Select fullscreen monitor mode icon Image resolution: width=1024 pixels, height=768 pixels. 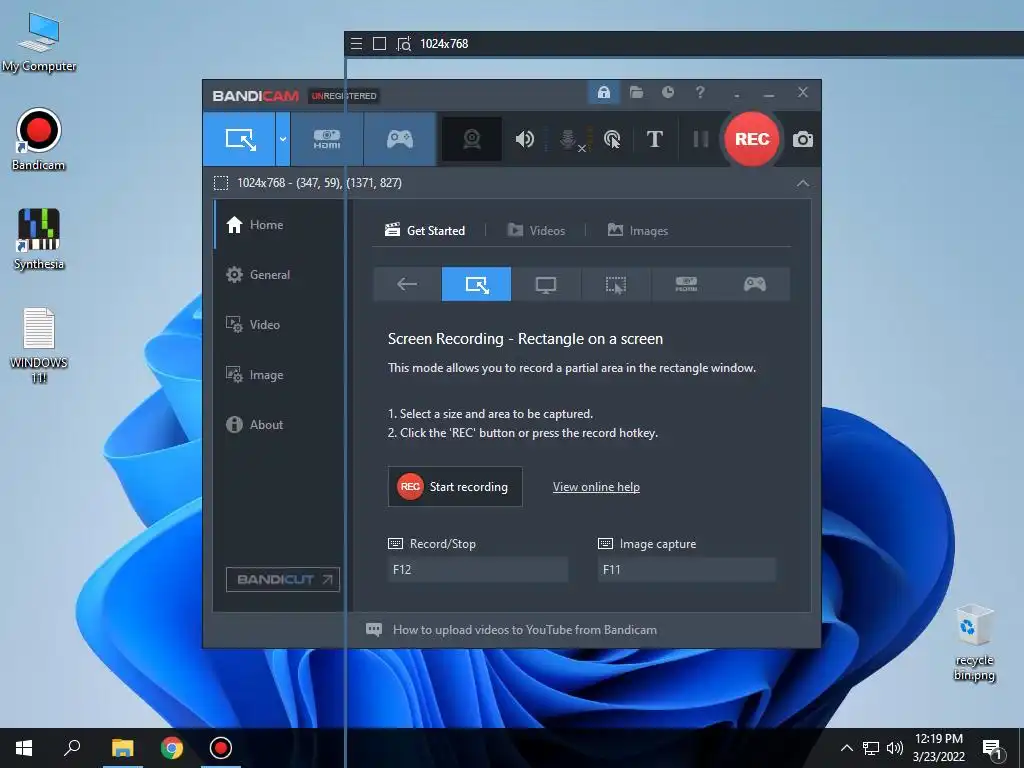(x=546, y=284)
